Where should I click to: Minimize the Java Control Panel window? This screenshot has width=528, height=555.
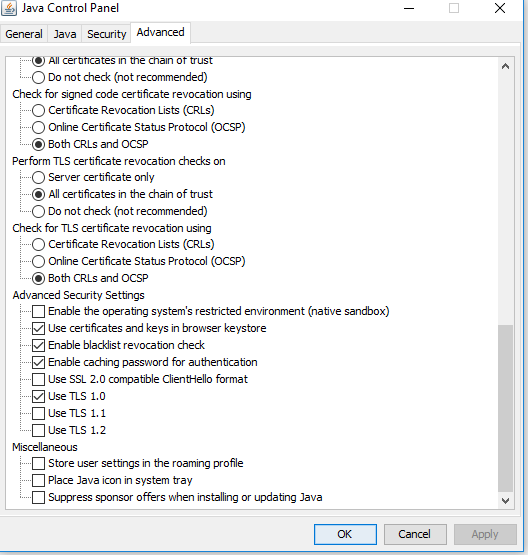[x=409, y=8]
